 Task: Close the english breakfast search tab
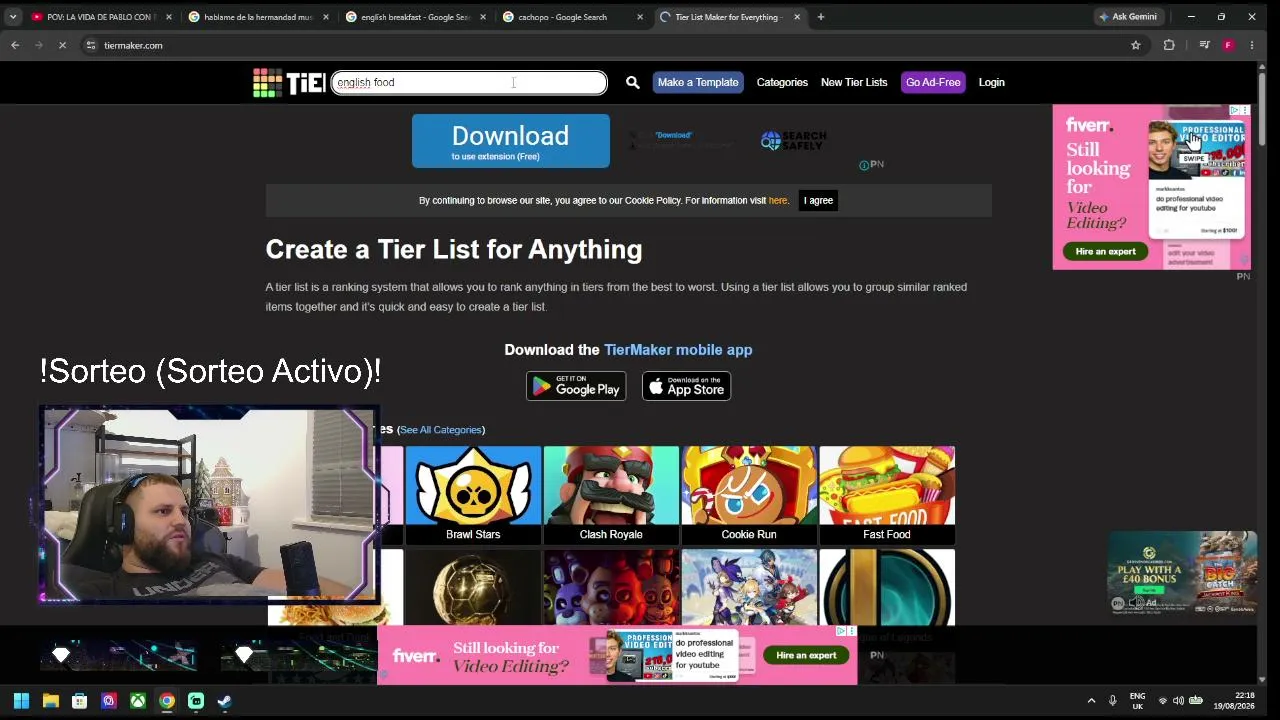coord(484,17)
